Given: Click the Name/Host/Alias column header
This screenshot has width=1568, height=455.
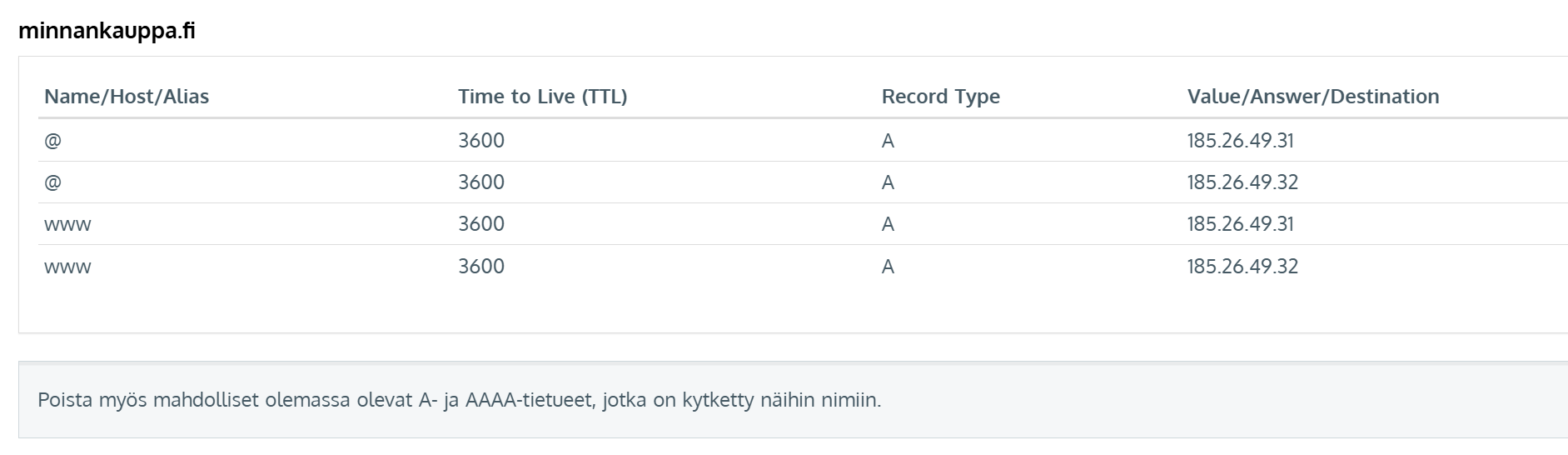Looking at the screenshot, I should pos(127,97).
